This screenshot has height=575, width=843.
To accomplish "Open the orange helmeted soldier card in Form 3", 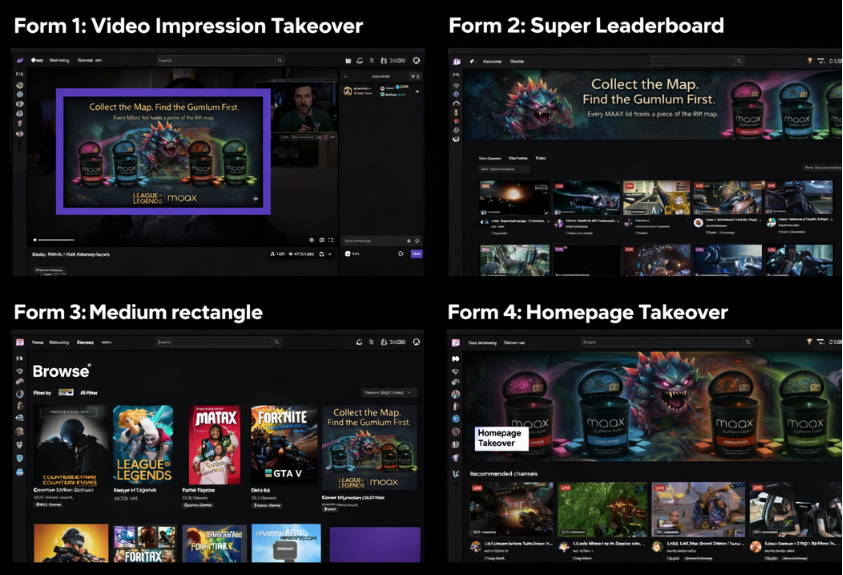I will [x=71, y=544].
